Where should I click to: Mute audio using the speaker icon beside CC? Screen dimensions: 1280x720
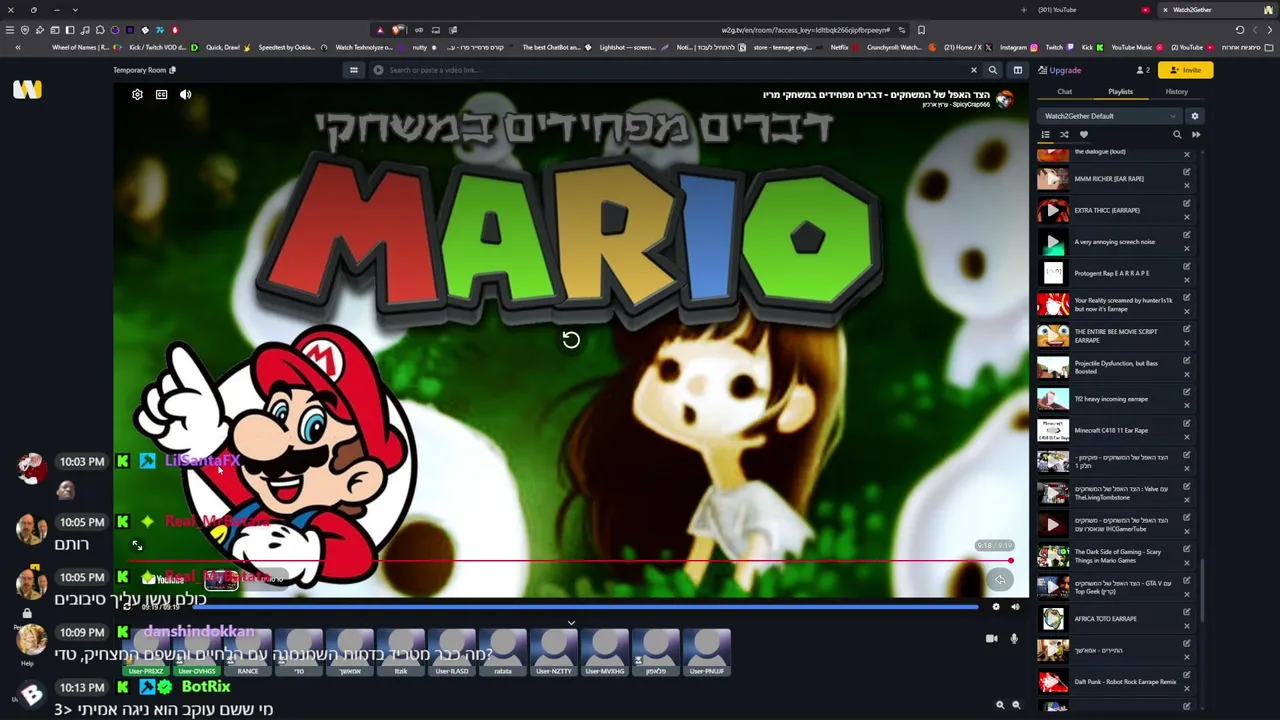pyautogui.click(x=185, y=94)
